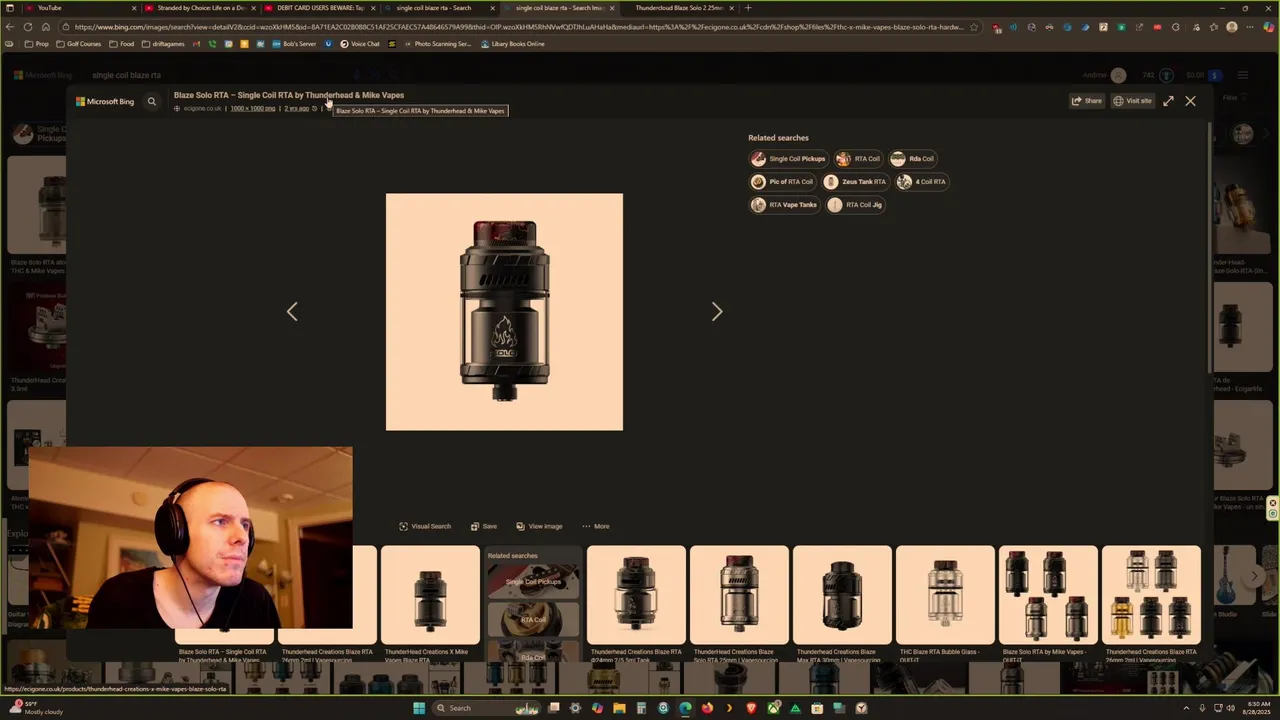Screen dimensions: 1280x720
Task: Open the Food bookmark folder
Action: (122, 44)
